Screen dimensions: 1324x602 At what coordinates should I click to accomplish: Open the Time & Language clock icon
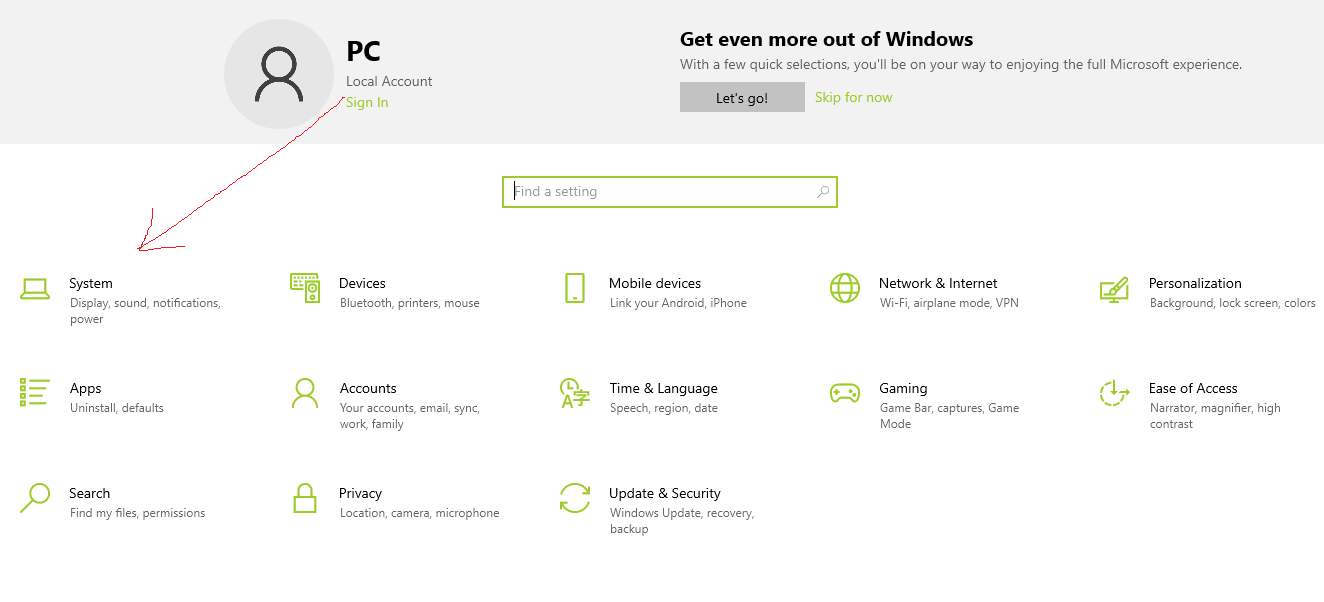(574, 393)
